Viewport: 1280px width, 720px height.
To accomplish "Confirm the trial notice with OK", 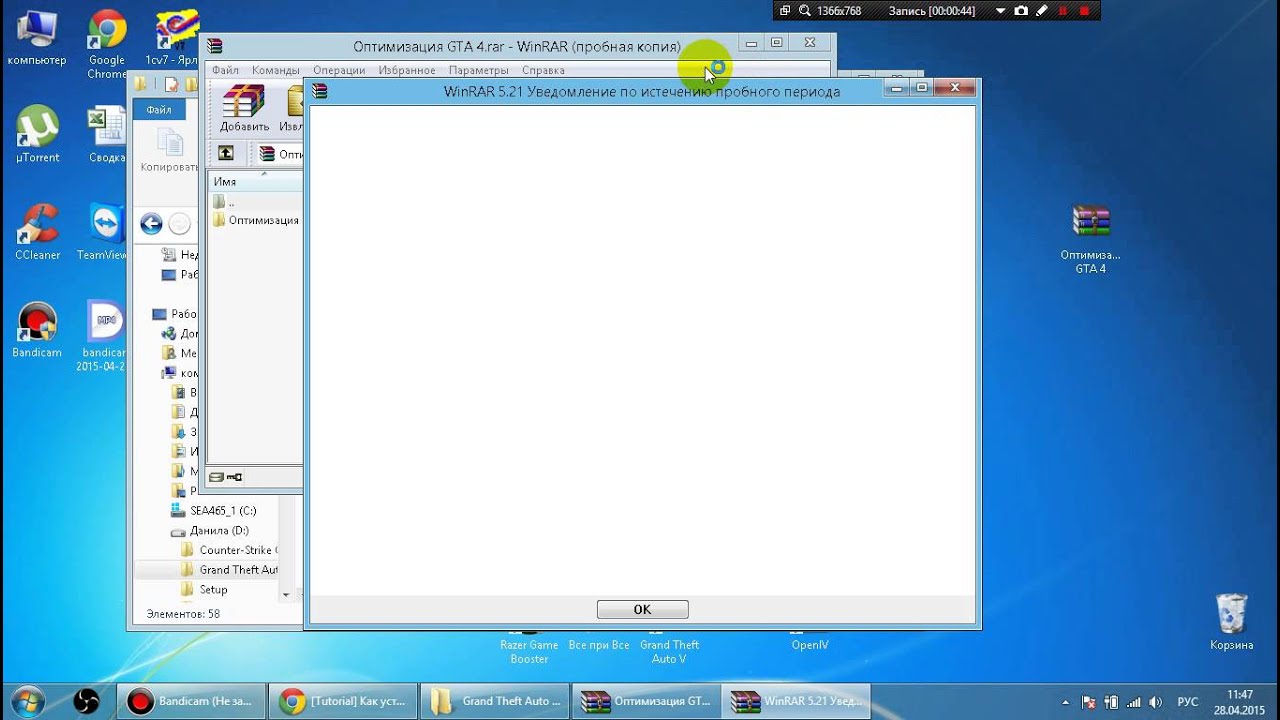I will click(x=642, y=609).
